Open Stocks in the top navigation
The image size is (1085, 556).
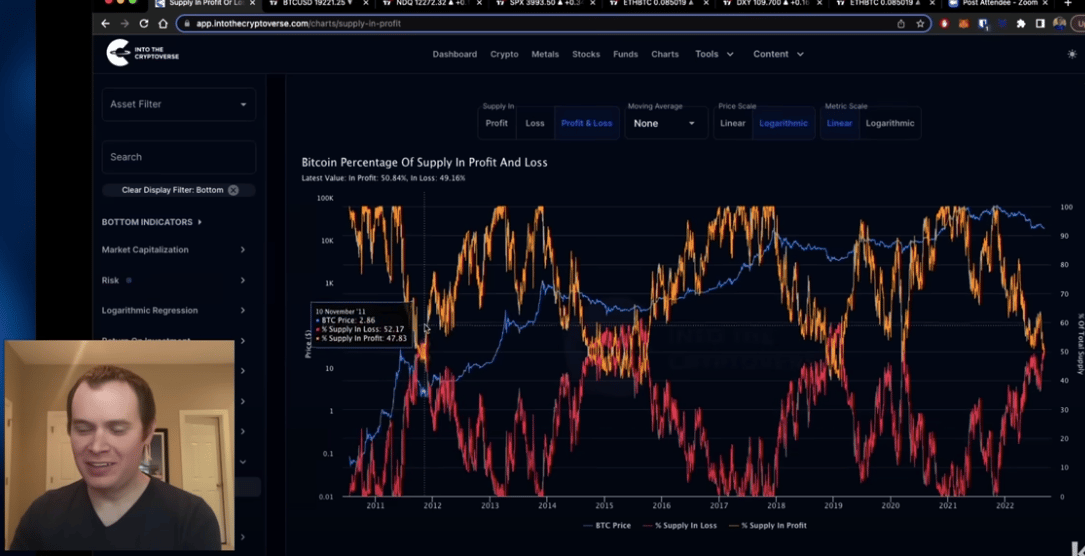click(x=586, y=54)
